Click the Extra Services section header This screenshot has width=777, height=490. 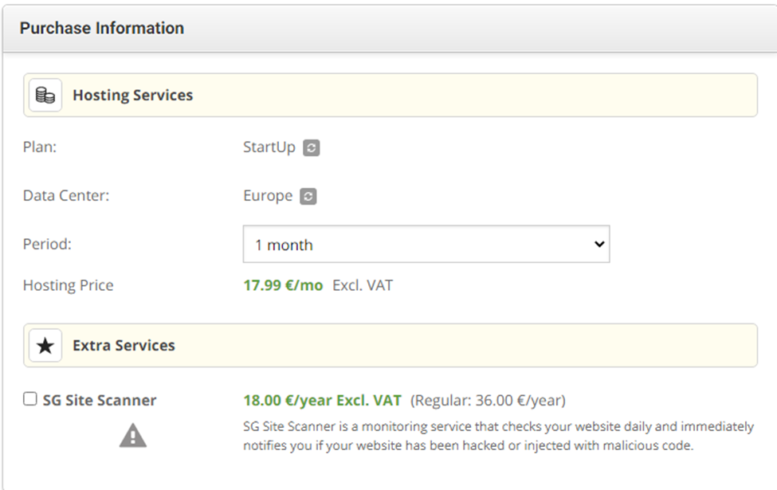point(390,345)
